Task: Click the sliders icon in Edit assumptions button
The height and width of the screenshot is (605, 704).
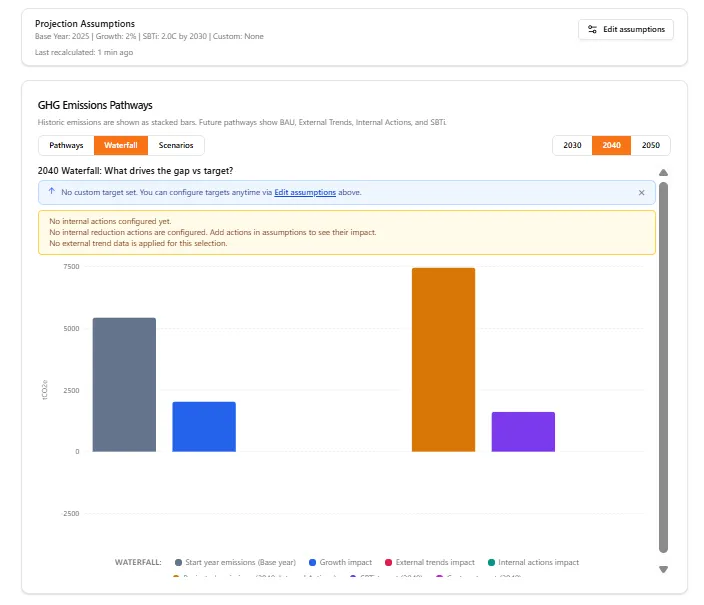Action: (x=593, y=29)
